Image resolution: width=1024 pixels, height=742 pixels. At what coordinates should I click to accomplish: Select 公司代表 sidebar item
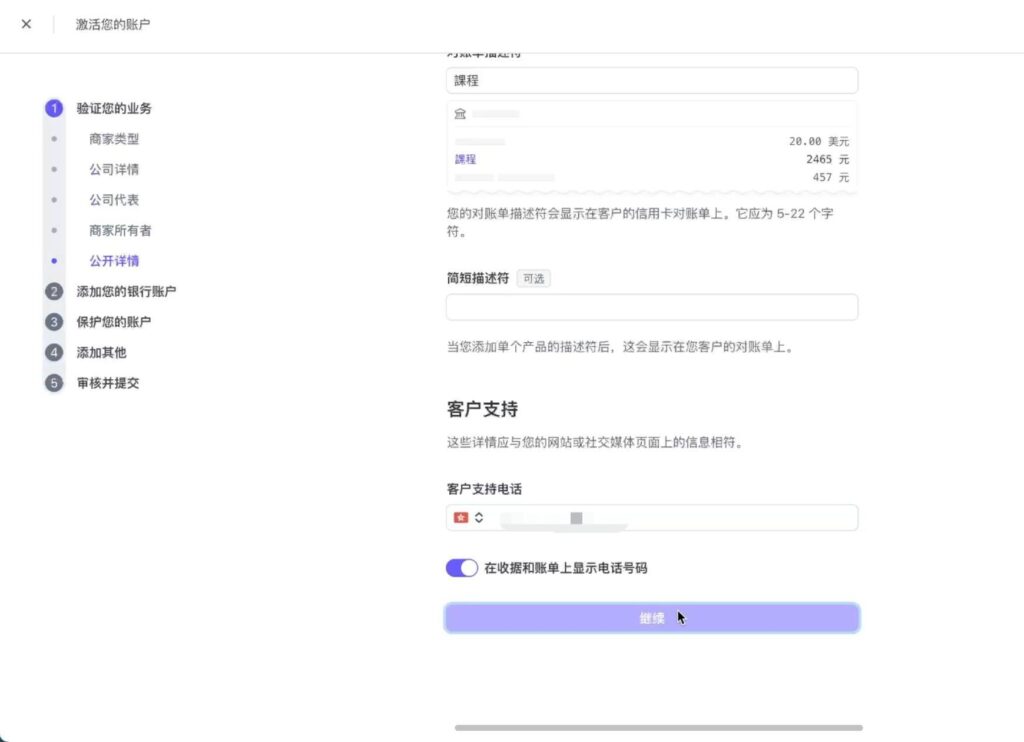tap(114, 200)
